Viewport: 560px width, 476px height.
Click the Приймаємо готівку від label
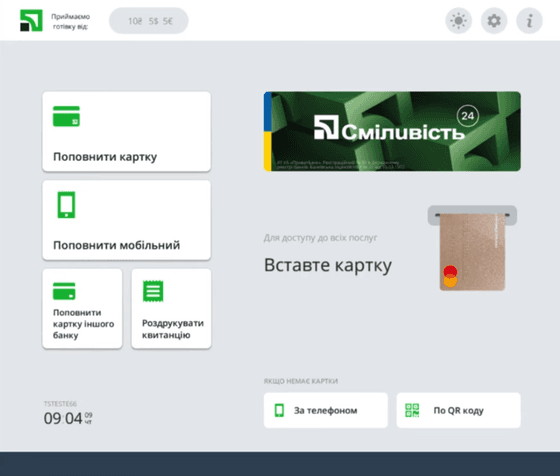coord(70,21)
